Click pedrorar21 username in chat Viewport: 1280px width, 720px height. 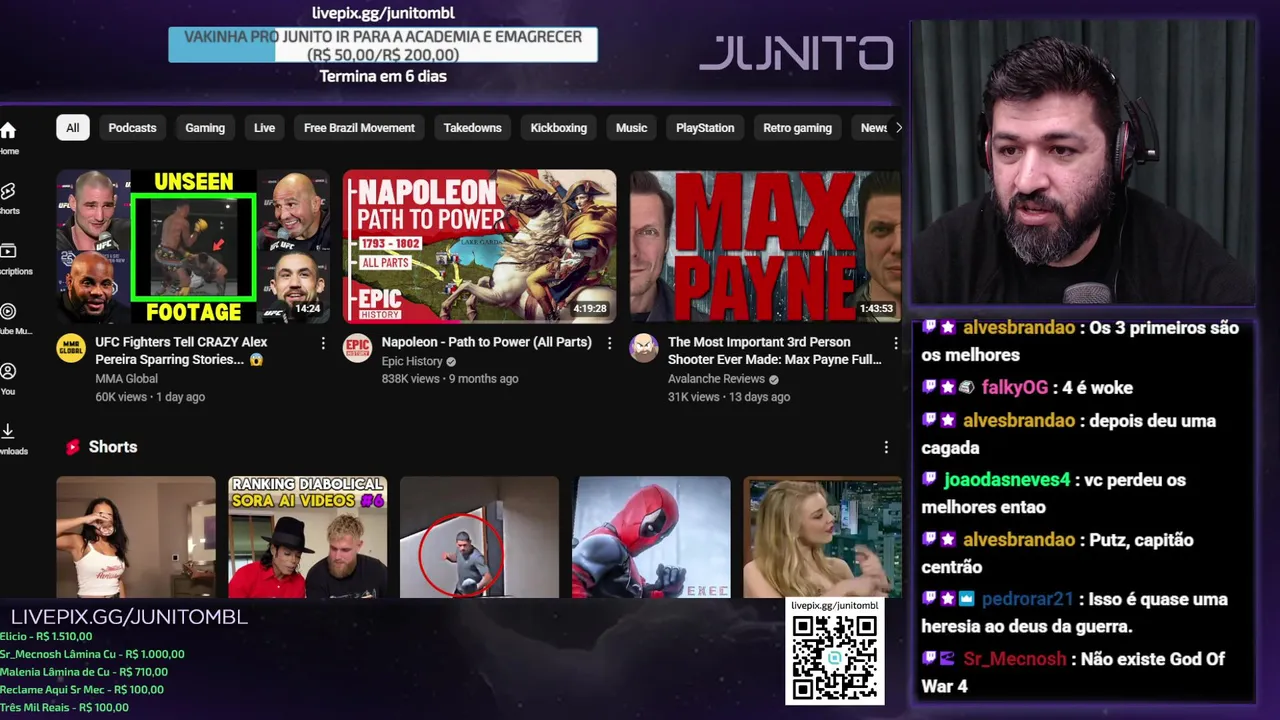coord(1028,599)
